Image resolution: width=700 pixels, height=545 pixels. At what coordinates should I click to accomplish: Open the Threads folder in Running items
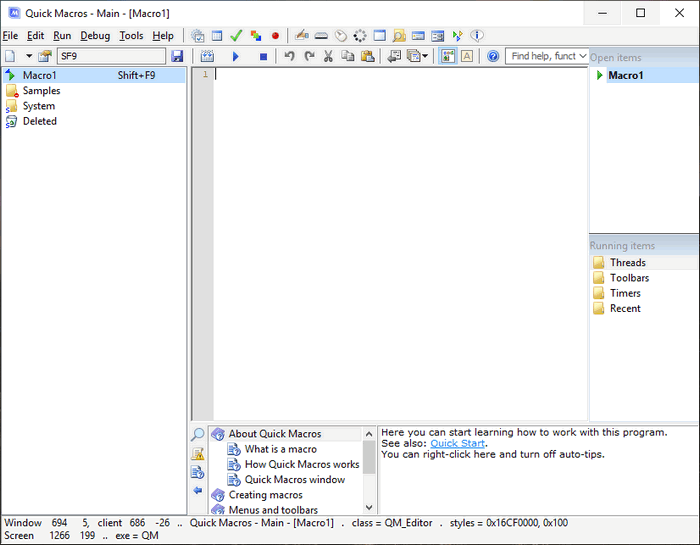627,263
